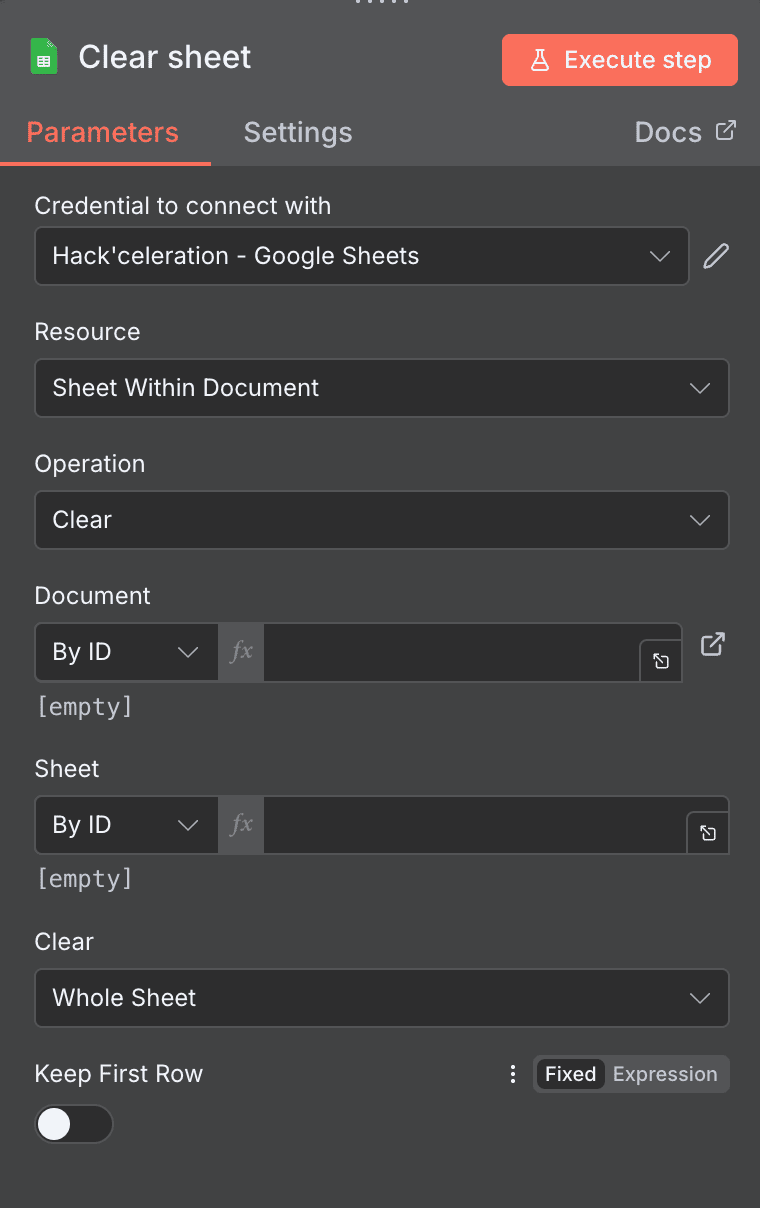Viewport: 760px width, 1208px height.
Task: Change the Clear dropdown from Whole Sheet
Action: [382, 998]
